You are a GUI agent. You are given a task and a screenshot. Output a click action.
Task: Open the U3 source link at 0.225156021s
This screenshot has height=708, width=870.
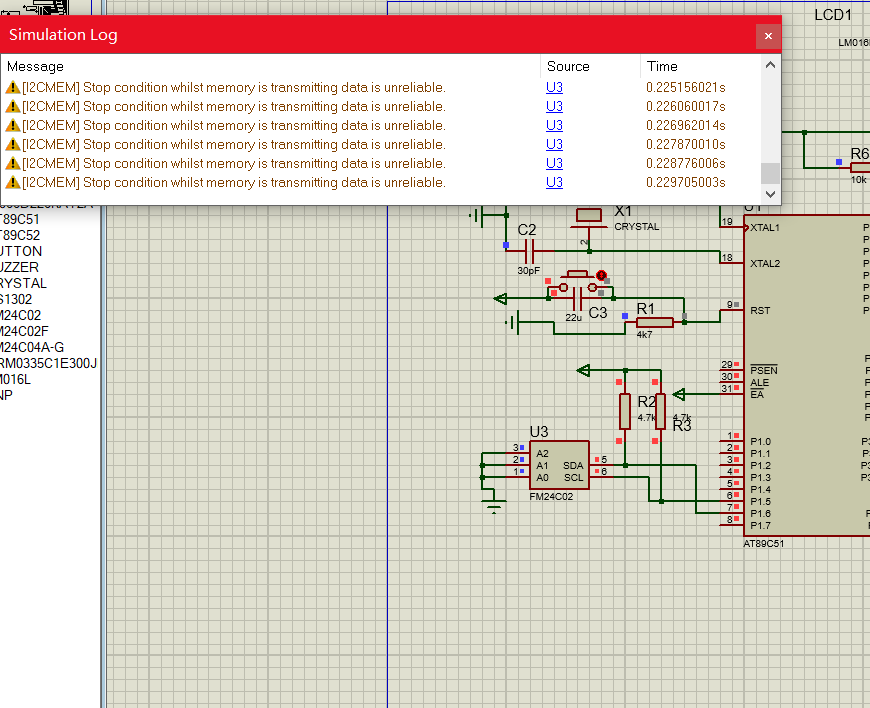click(554, 88)
